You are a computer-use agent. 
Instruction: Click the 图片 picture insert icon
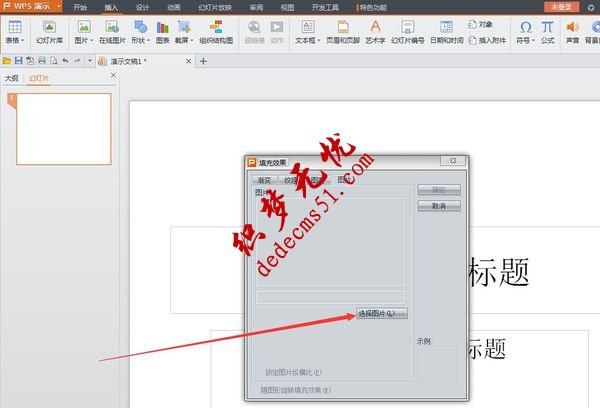point(84,27)
